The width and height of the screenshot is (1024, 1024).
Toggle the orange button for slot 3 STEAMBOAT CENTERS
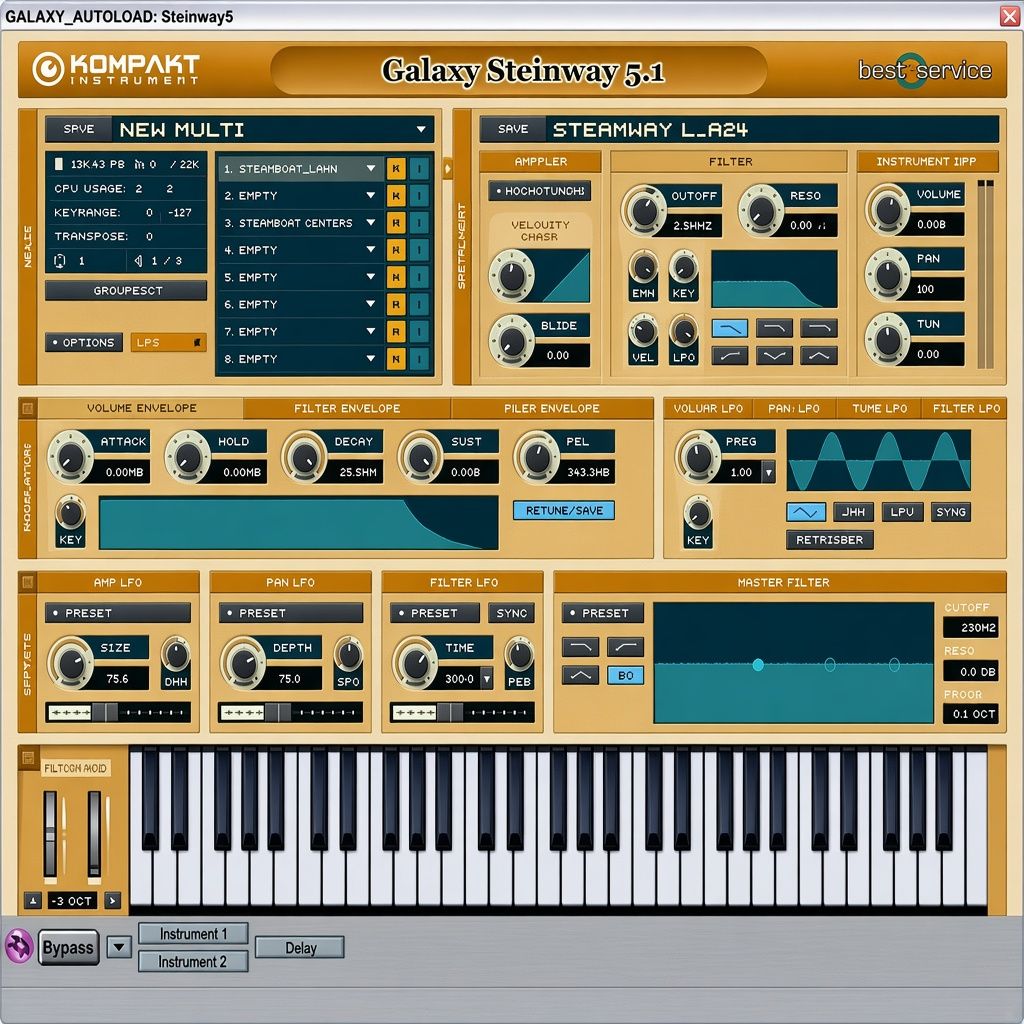(x=396, y=223)
